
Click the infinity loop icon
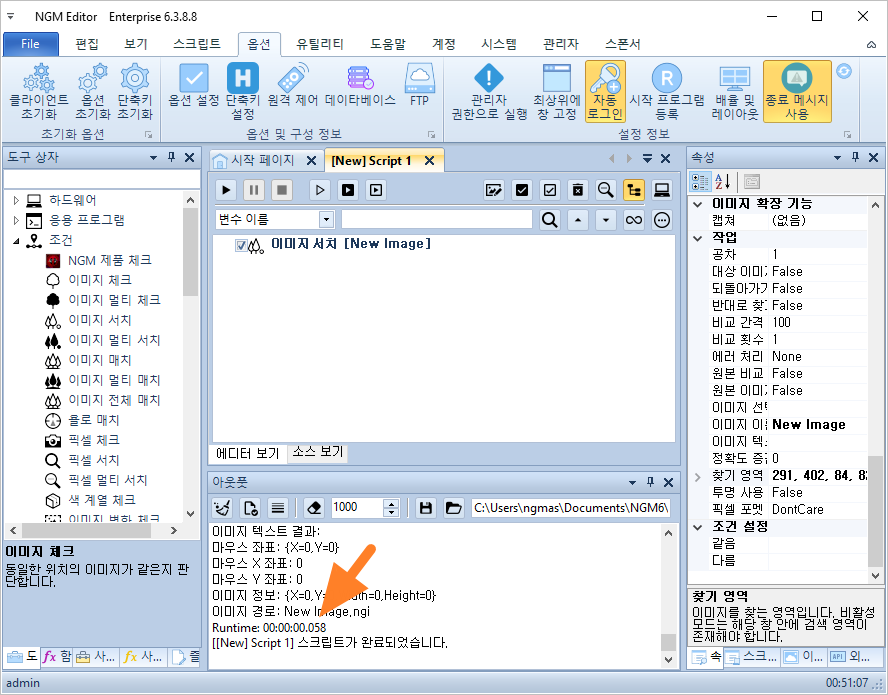pyautogui.click(x=634, y=220)
